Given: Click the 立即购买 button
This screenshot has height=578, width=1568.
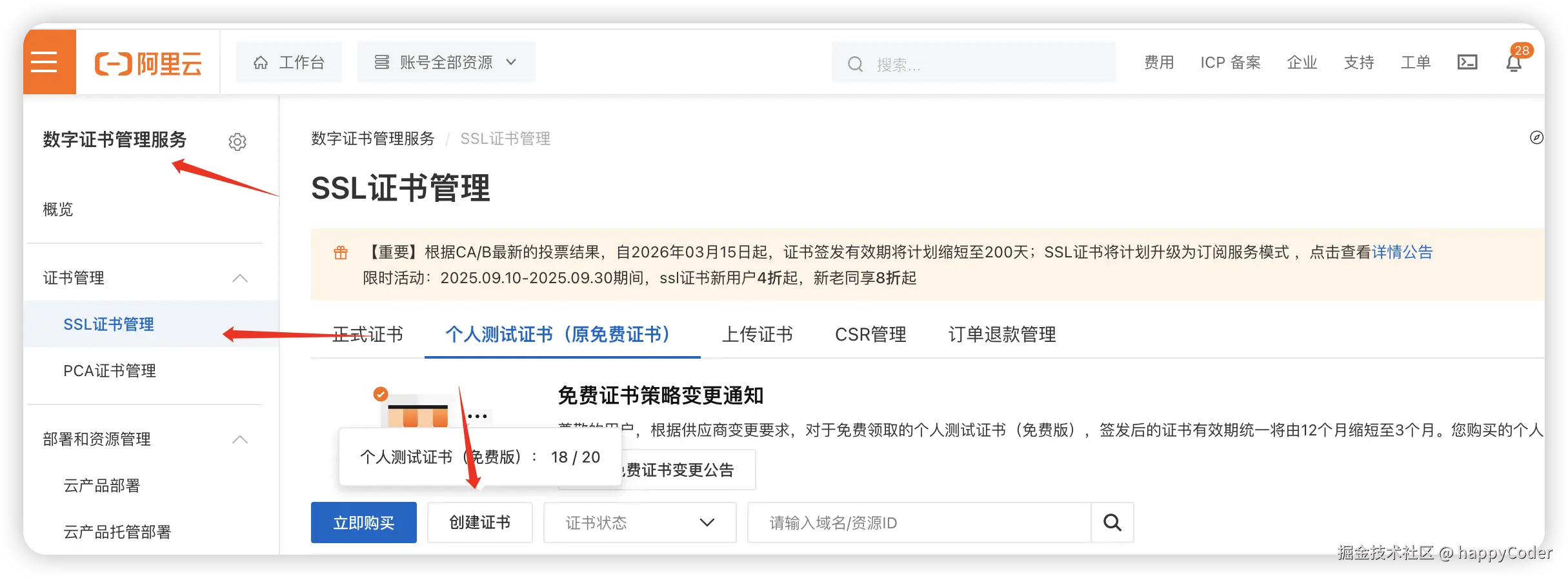Looking at the screenshot, I should click(364, 523).
